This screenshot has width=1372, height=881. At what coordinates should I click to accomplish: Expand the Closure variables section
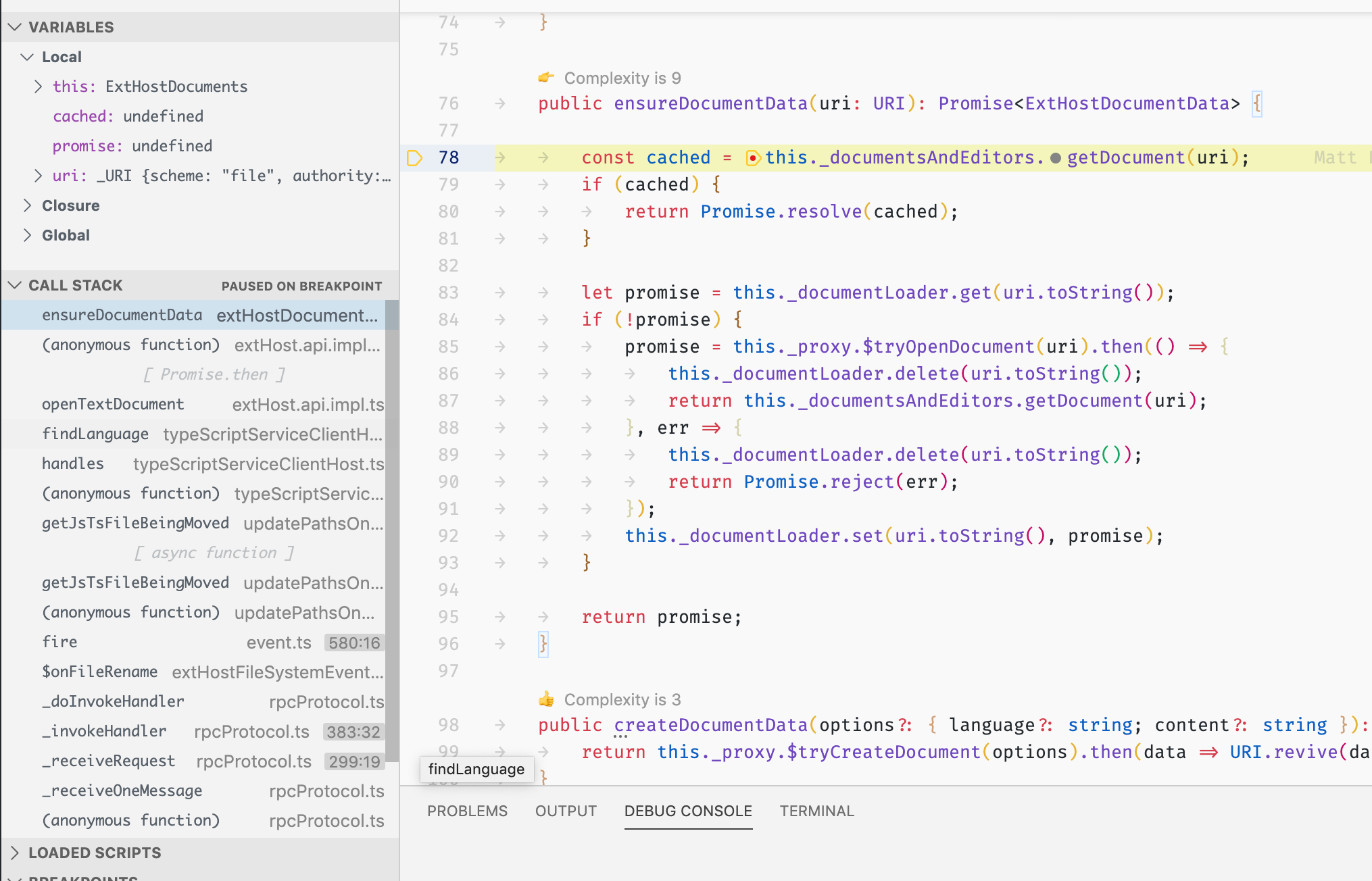click(27, 205)
